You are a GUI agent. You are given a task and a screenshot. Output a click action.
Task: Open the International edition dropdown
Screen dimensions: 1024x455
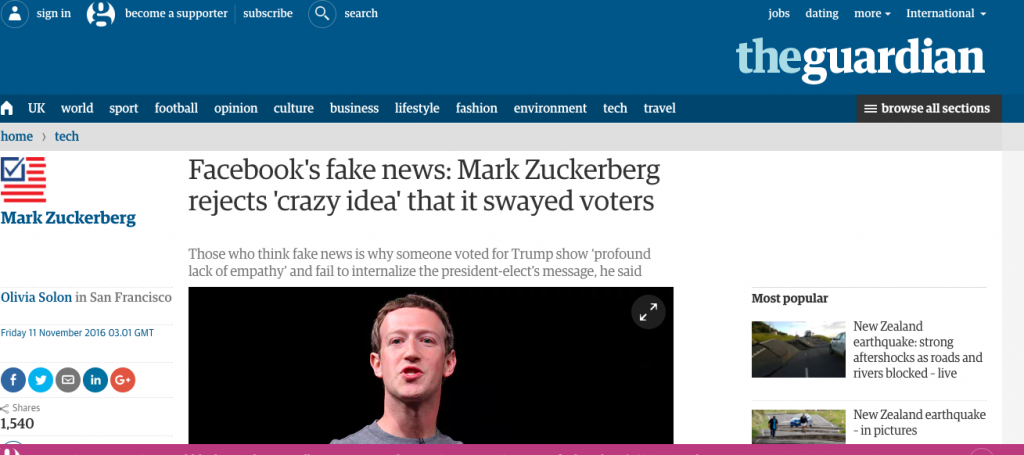(x=946, y=14)
